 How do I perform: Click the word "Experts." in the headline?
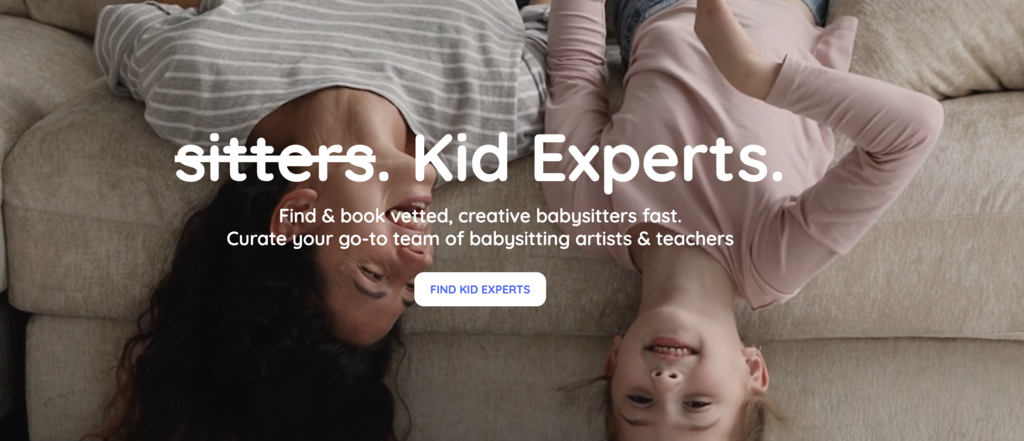click(x=658, y=162)
